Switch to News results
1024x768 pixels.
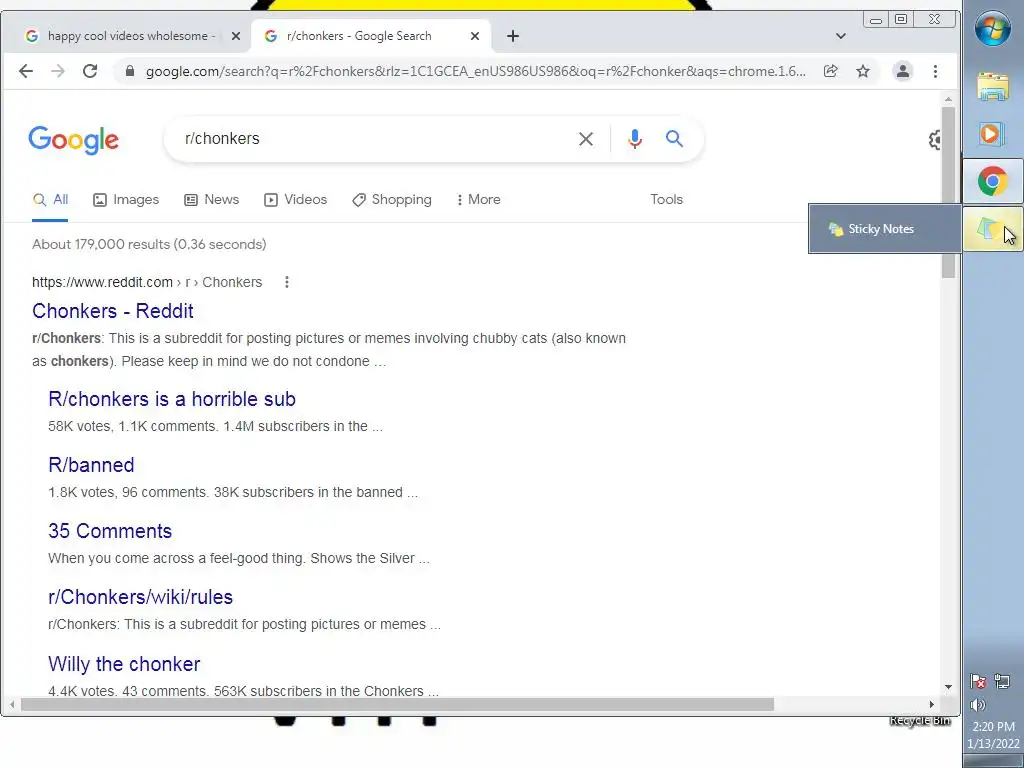(212, 200)
